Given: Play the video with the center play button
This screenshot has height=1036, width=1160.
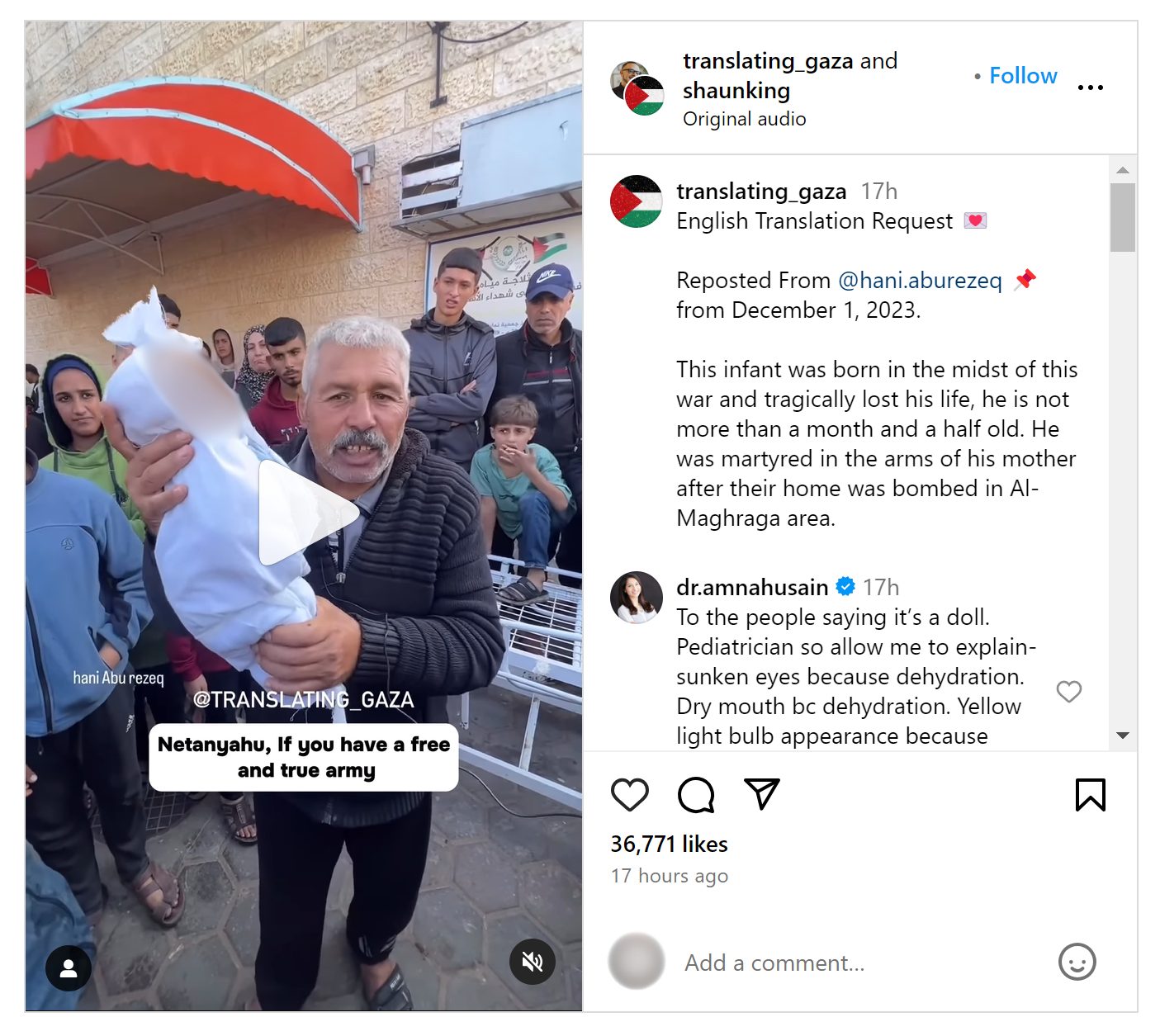Looking at the screenshot, I should pos(306,513).
